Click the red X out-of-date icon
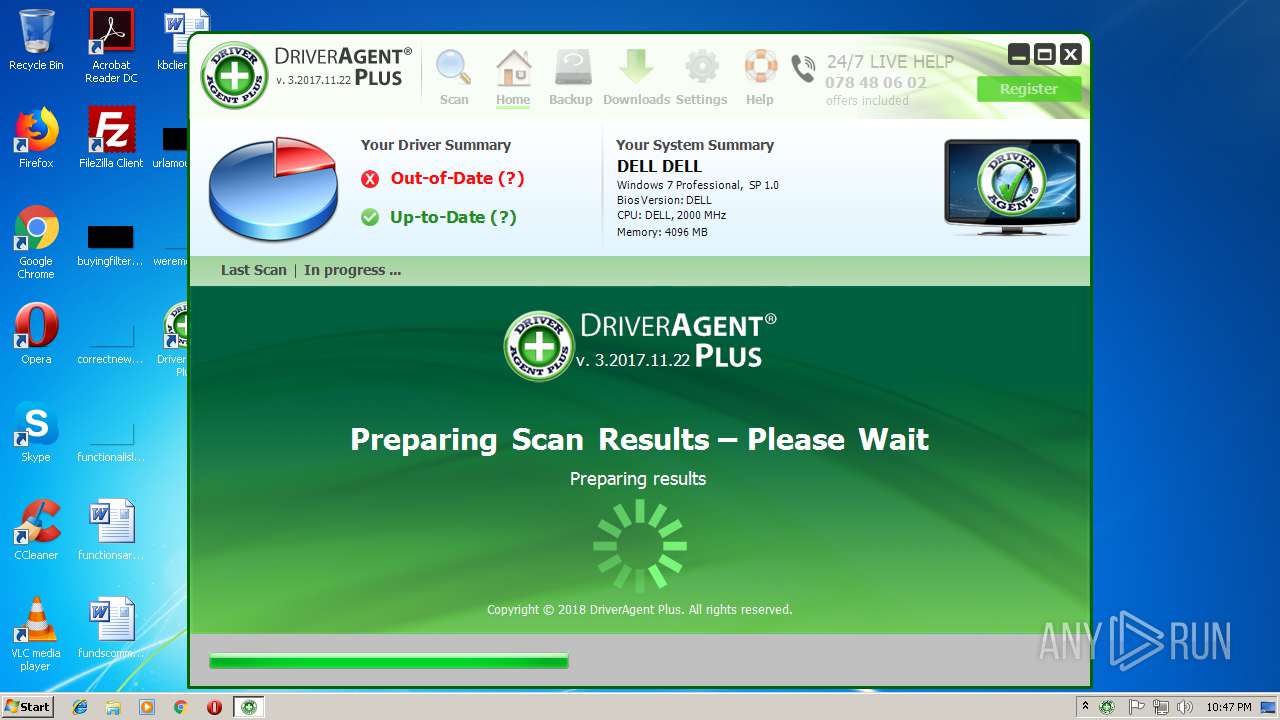The width and height of the screenshot is (1280, 720). tap(370, 179)
